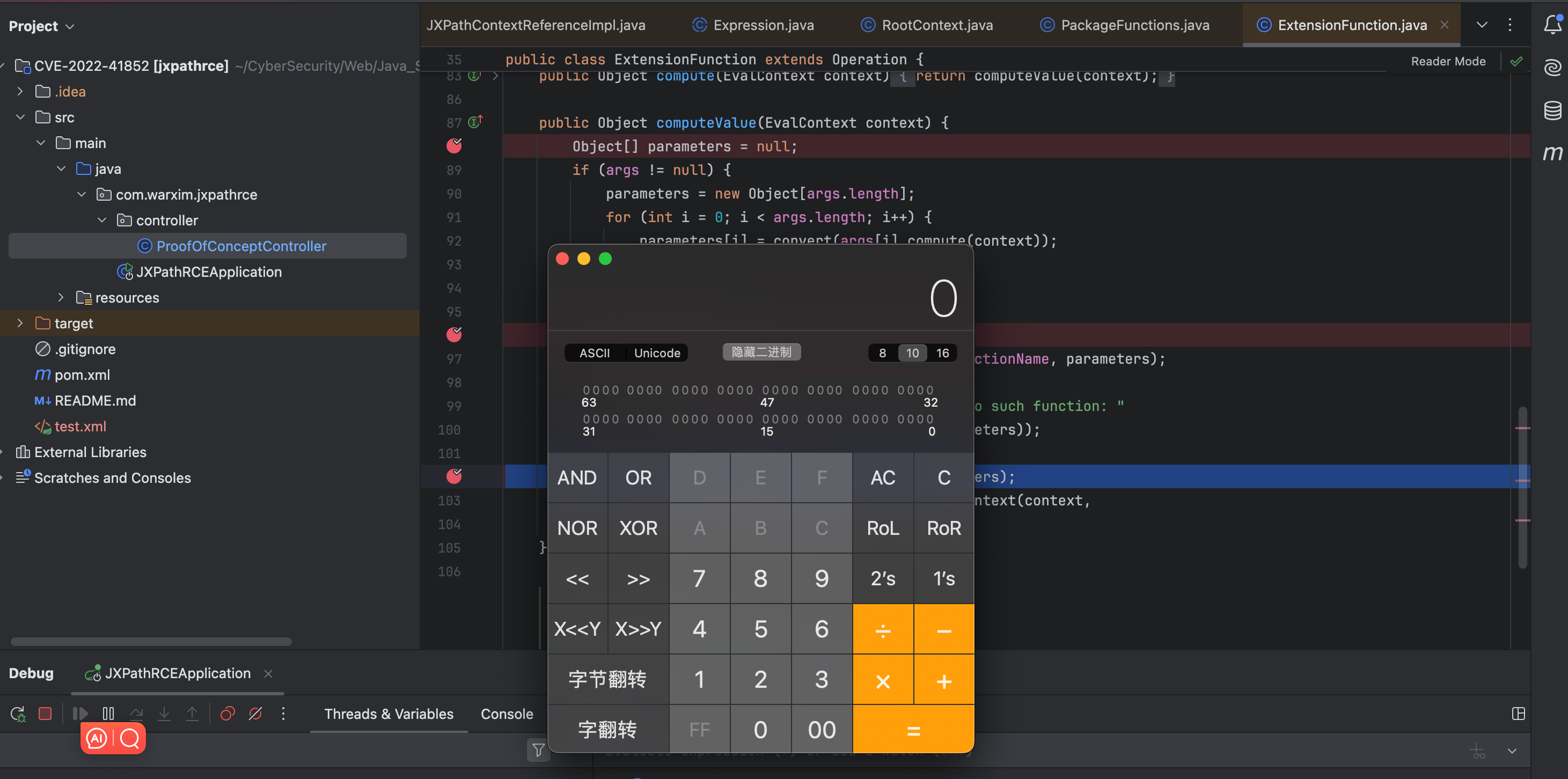Image resolution: width=1568 pixels, height=779 pixels.
Task: Click the Mute Breakpoints icon
Action: click(x=255, y=713)
